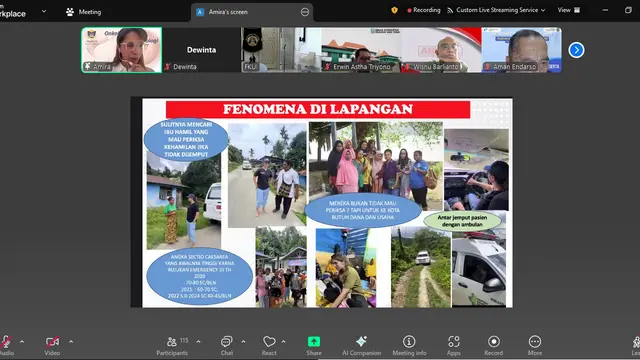Expand the arrow next to Chat
The height and width of the screenshot is (360, 640).
tap(243, 342)
